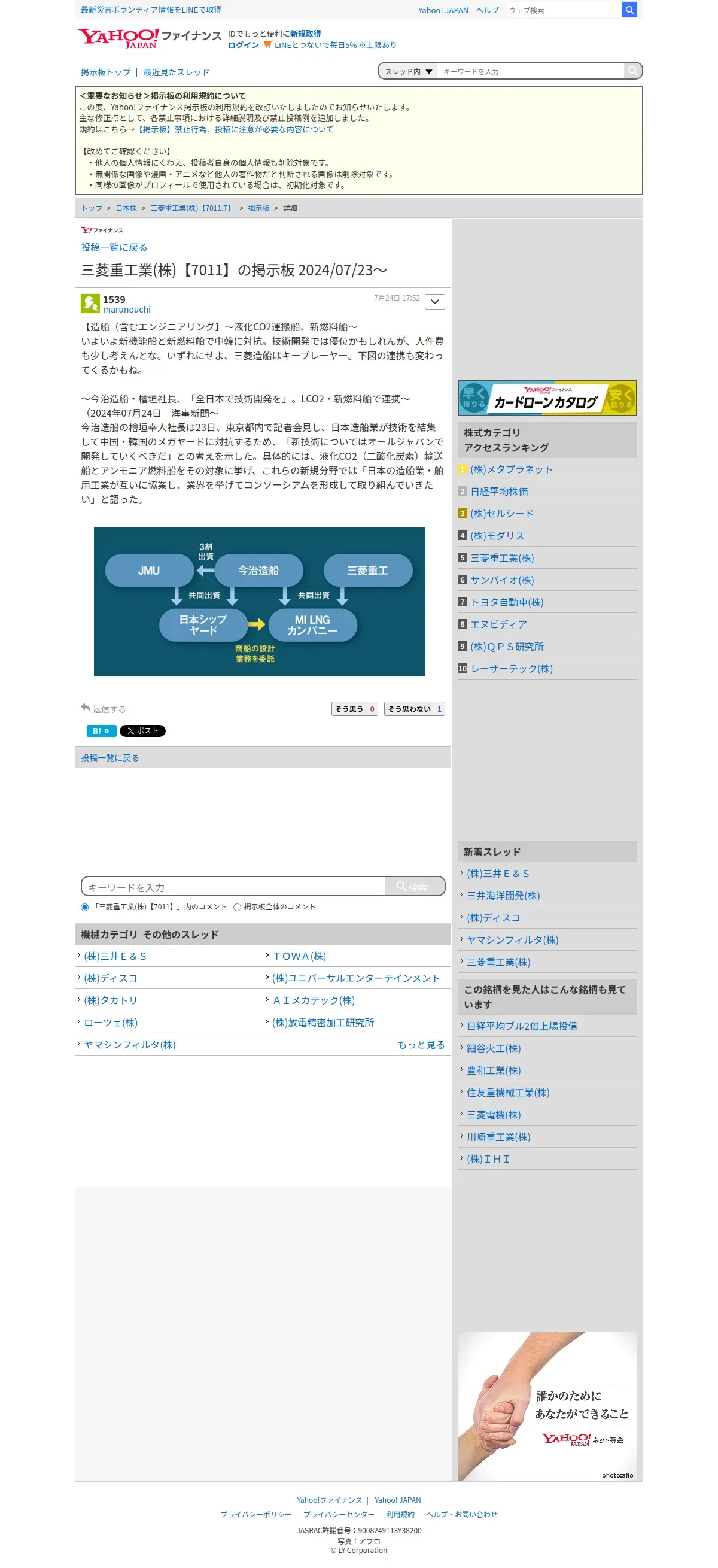
Task: Open ranking item (株)QPS研究所
Action: pos(507,647)
